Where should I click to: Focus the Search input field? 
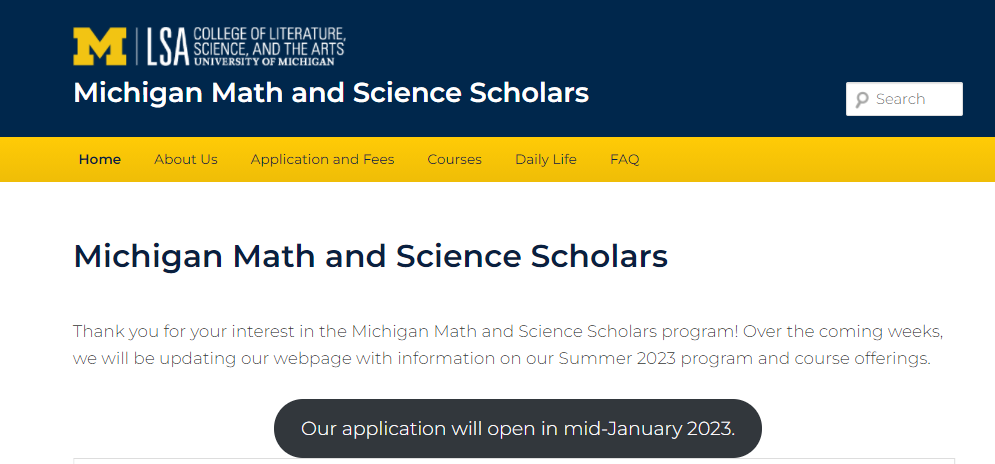coord(904,99)
